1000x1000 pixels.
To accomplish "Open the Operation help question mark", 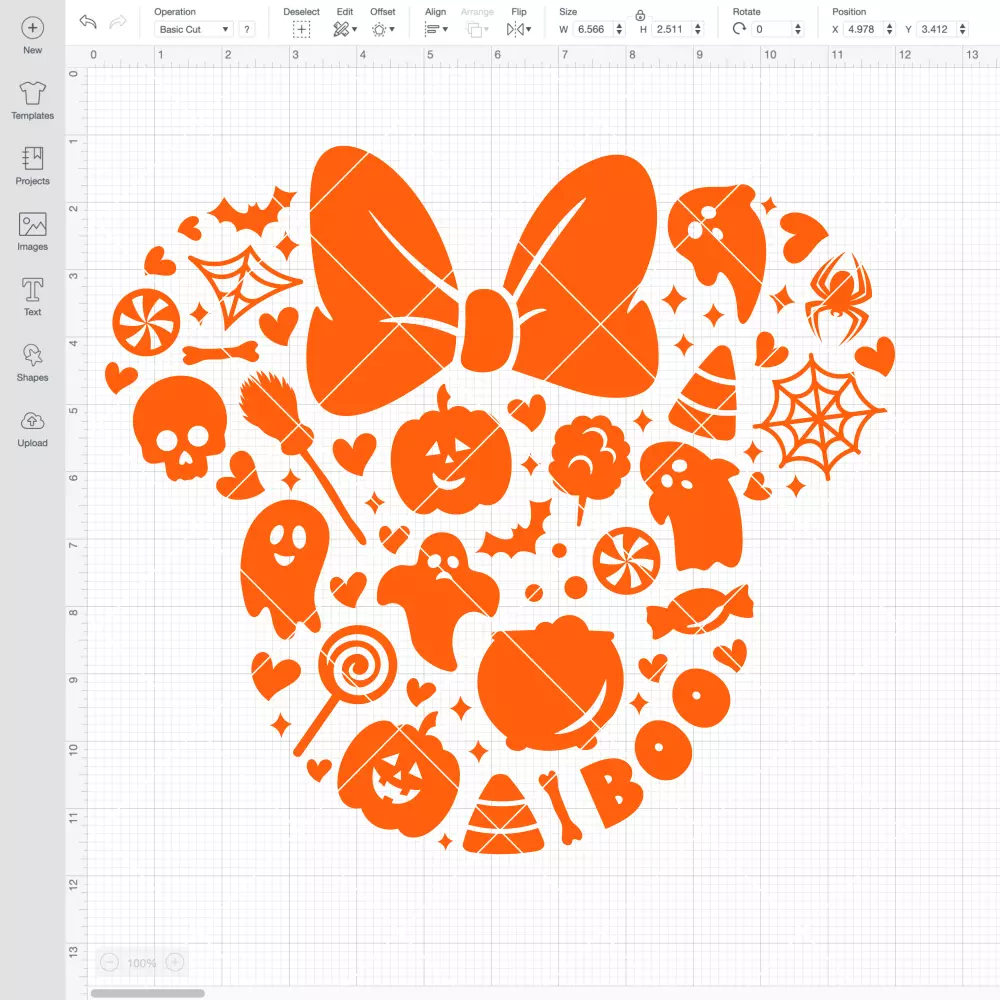I will (247, 29).
